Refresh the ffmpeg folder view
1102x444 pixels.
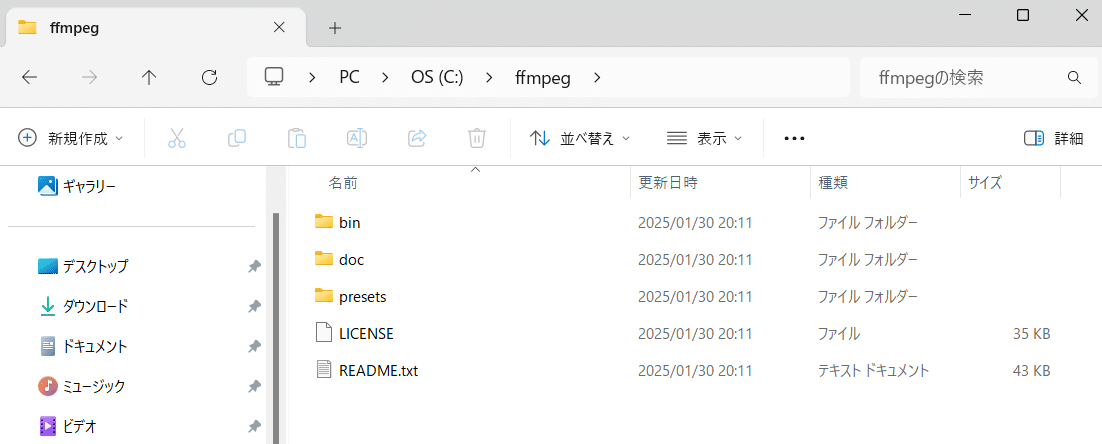209,77
